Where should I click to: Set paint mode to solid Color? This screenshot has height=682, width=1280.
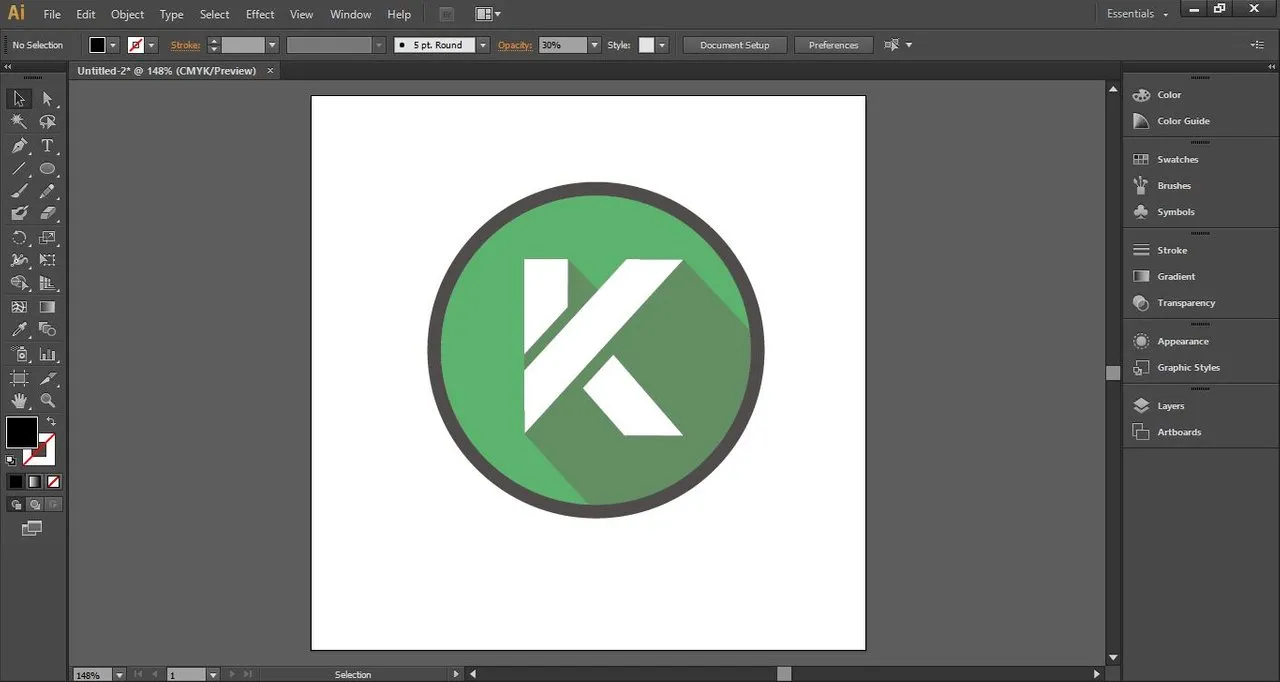16,482
